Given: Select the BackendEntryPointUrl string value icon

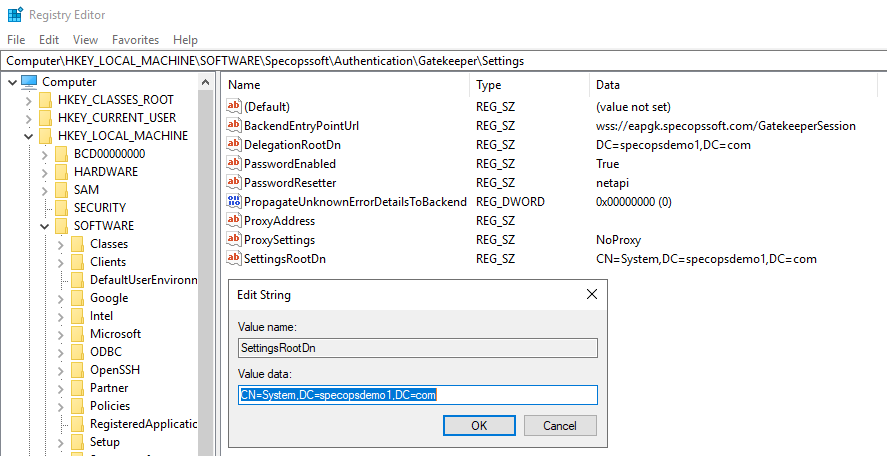Looking at the screenshot, I should coord(234,126).
